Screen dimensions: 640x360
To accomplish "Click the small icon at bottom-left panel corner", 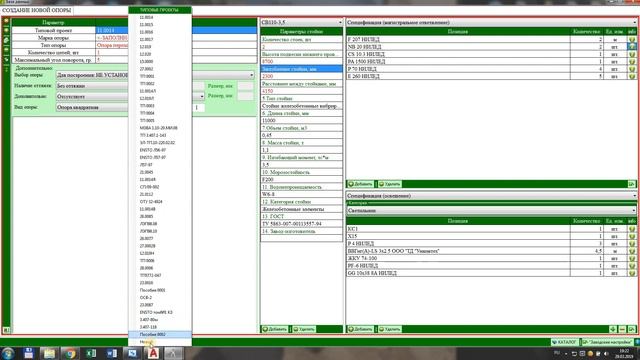I will click(6, 329).
